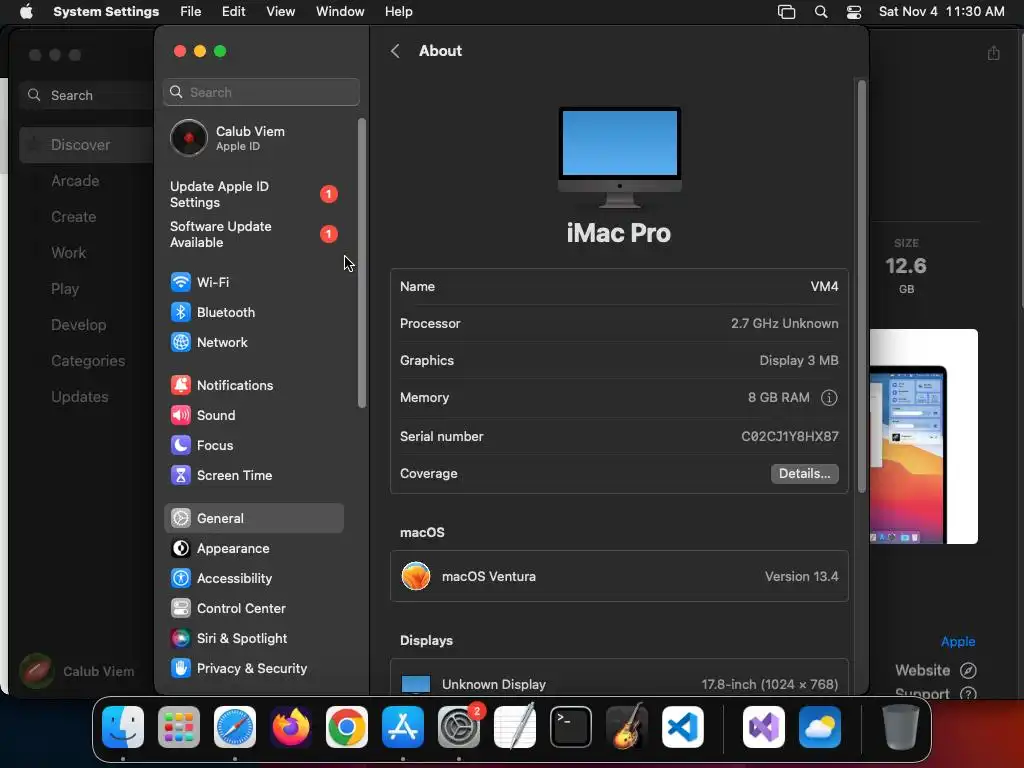Click the Stage Manager menu bar icon
Screen dimensions: 1024x768
click(786, 12)
